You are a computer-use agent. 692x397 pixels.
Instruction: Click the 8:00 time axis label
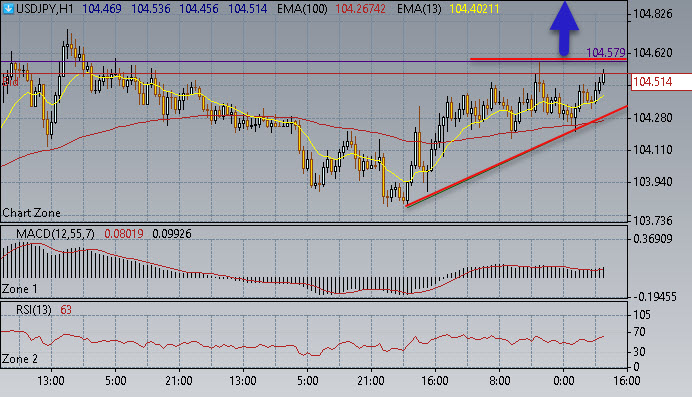[500, 381]
